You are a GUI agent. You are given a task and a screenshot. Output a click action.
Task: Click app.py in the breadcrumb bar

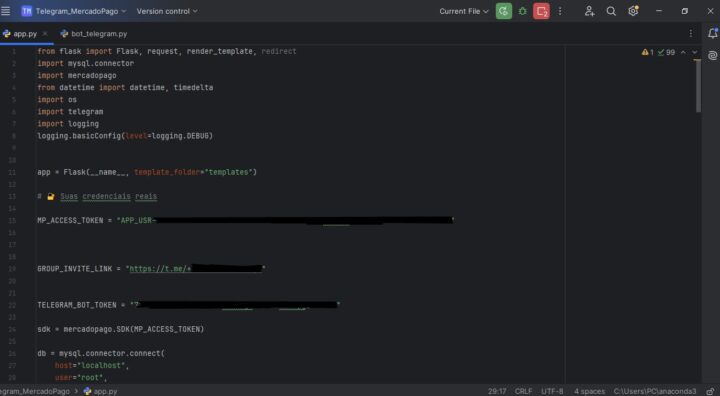(101, 391)
